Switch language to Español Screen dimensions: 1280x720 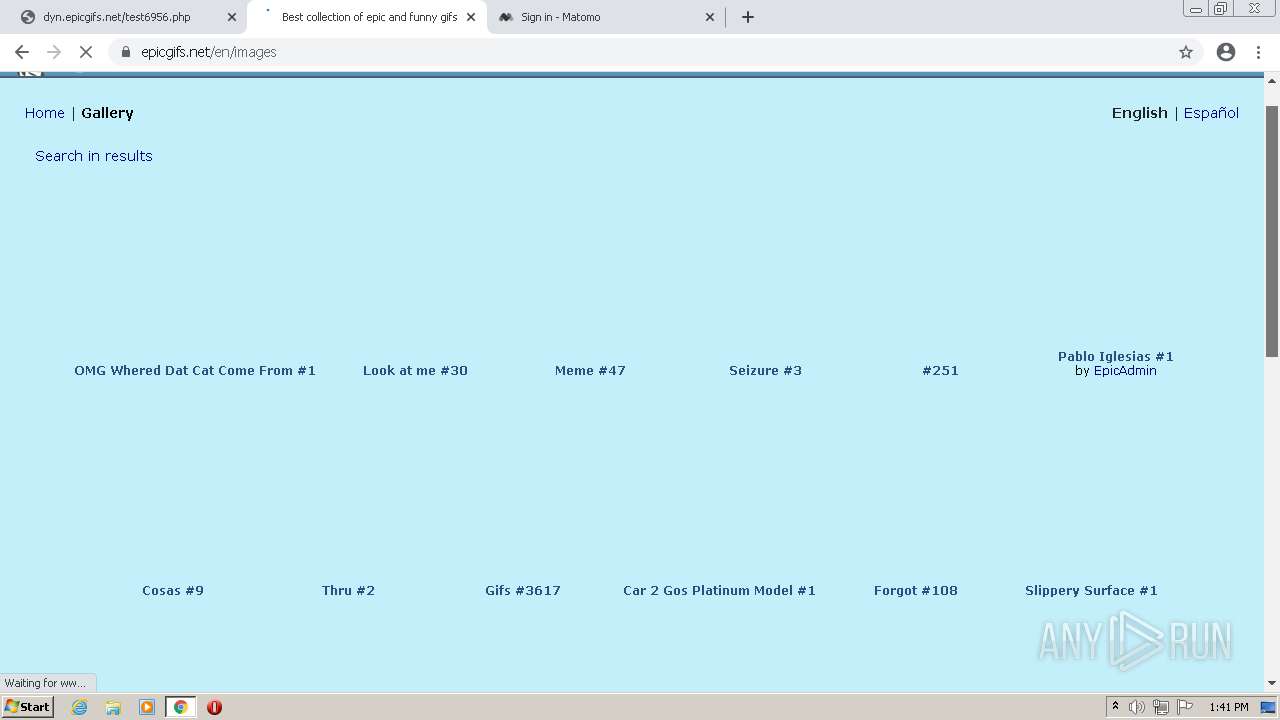coord(1211,113)
